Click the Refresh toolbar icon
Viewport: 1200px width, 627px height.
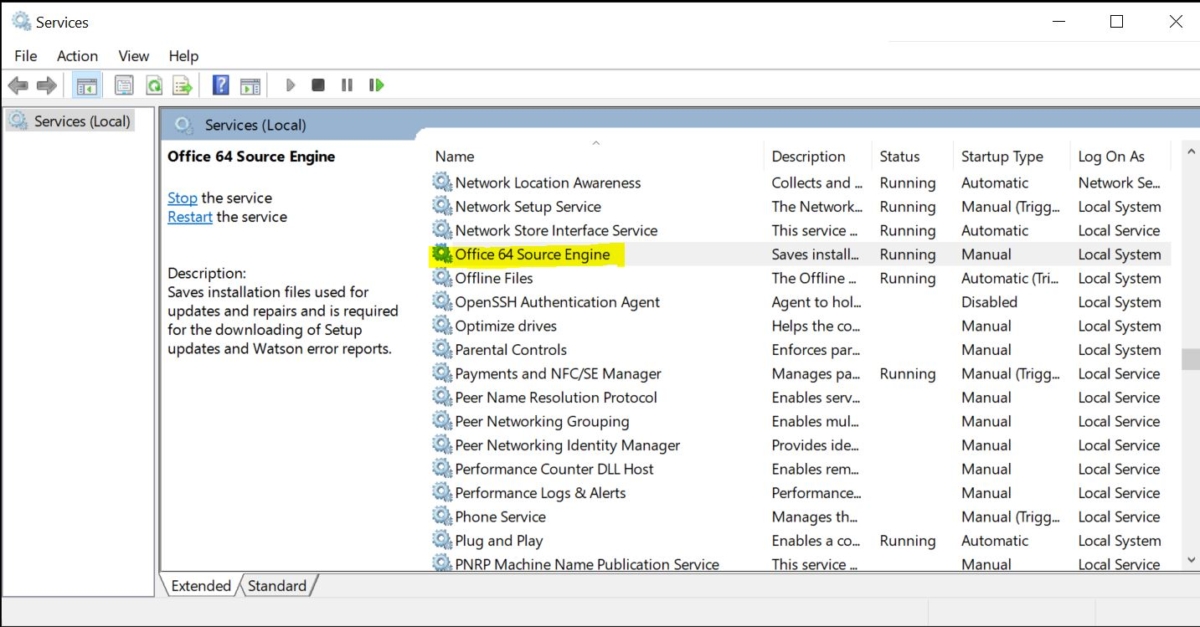click(x=154, y=86)
